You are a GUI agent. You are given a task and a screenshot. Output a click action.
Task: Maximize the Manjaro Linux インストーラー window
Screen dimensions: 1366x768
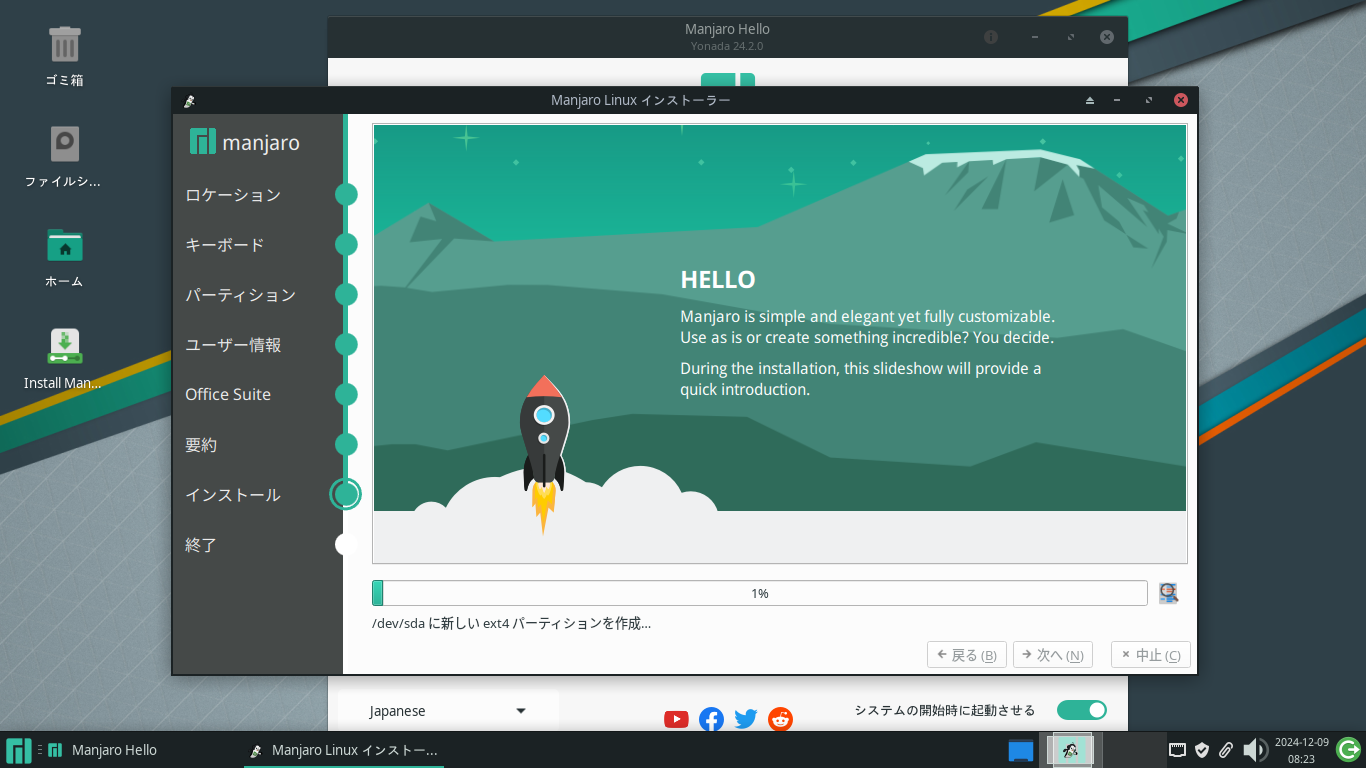click(1149, 100)
